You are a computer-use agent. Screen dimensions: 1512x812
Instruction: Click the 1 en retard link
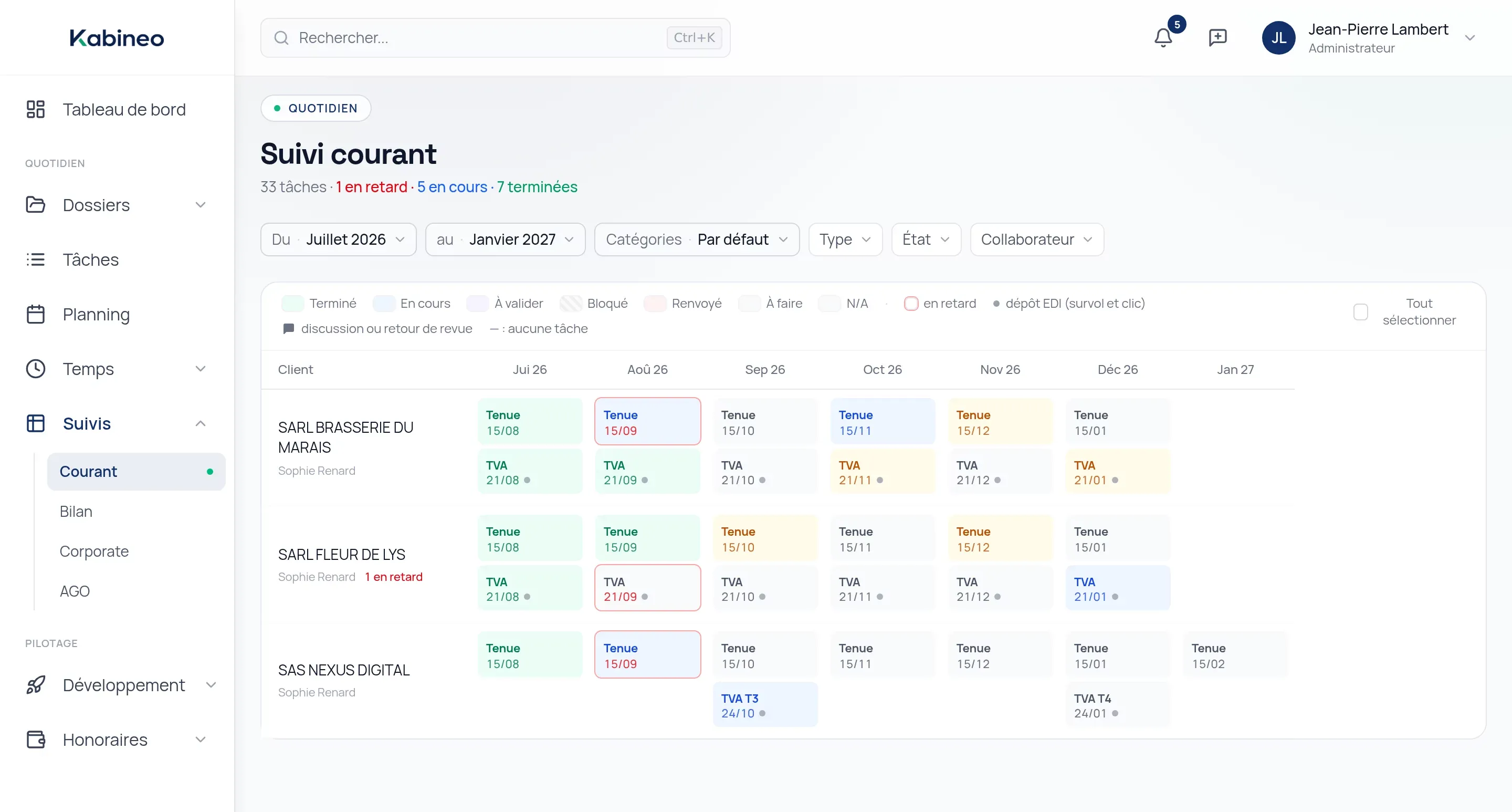click(x=393, y=577)
